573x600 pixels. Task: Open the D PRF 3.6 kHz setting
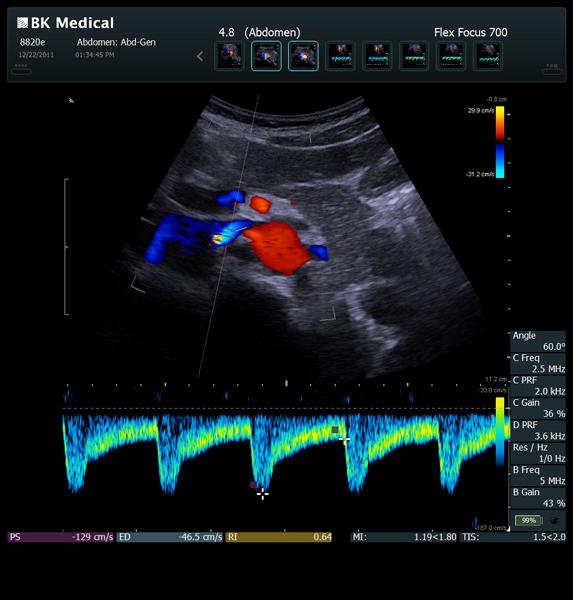click(x=538, y=431)
